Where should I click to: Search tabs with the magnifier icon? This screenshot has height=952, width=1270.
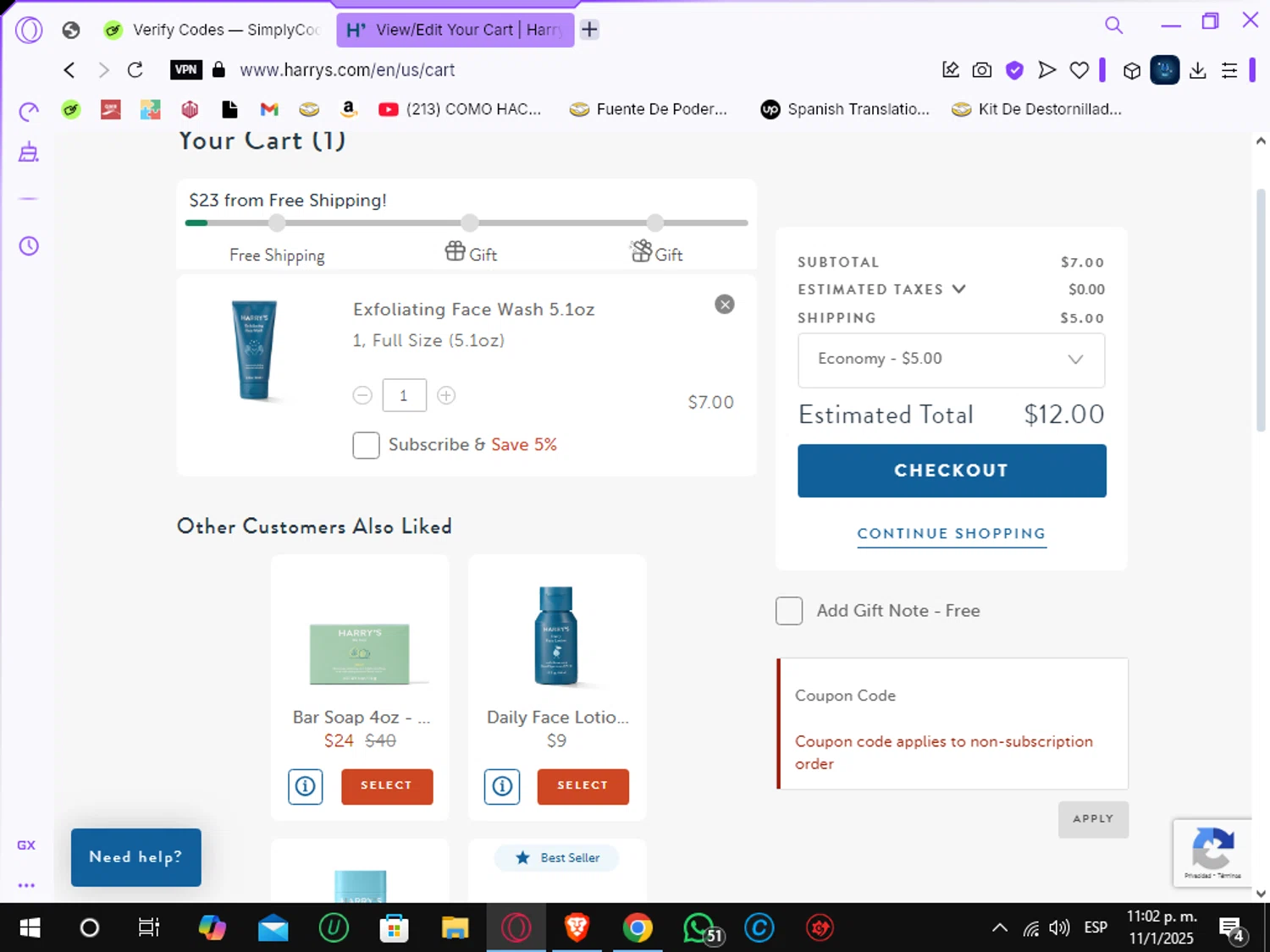[x=1114, y=25]
